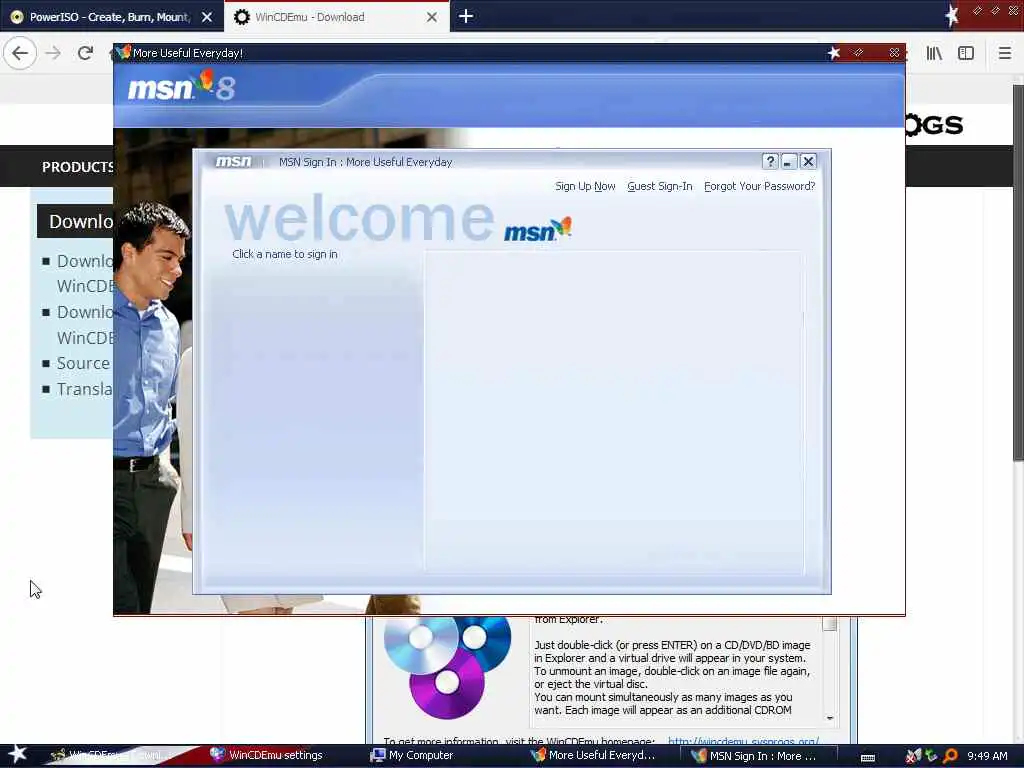
Task: Open the Firefox hamburger menu
Action: pos(1004,53)
